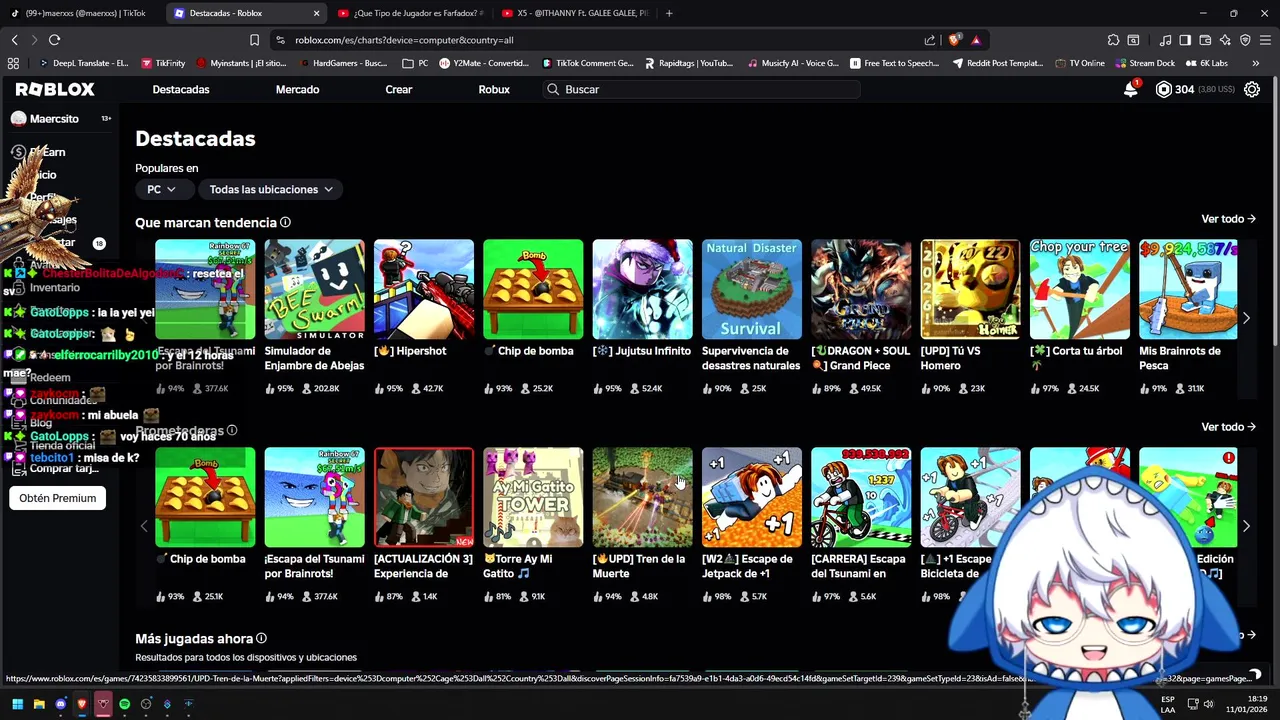
Task: Click Ver todo for trending games
Action: click(1228, 219)
